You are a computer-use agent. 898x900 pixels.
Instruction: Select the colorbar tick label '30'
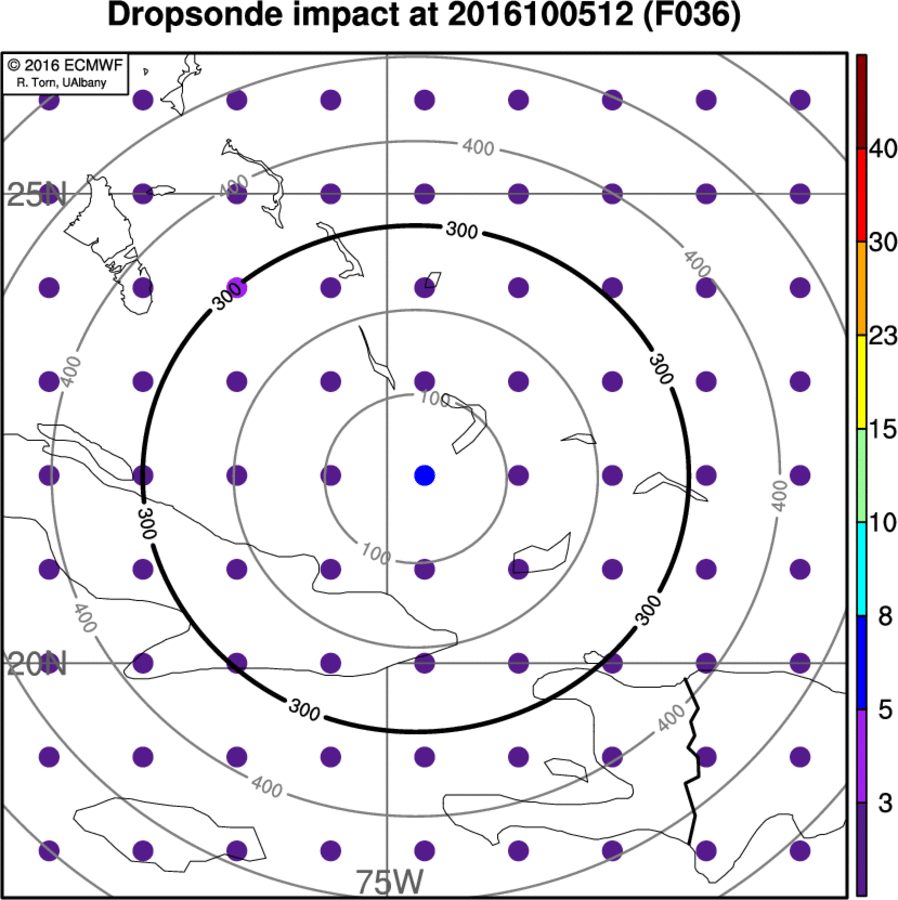(883, 242)
